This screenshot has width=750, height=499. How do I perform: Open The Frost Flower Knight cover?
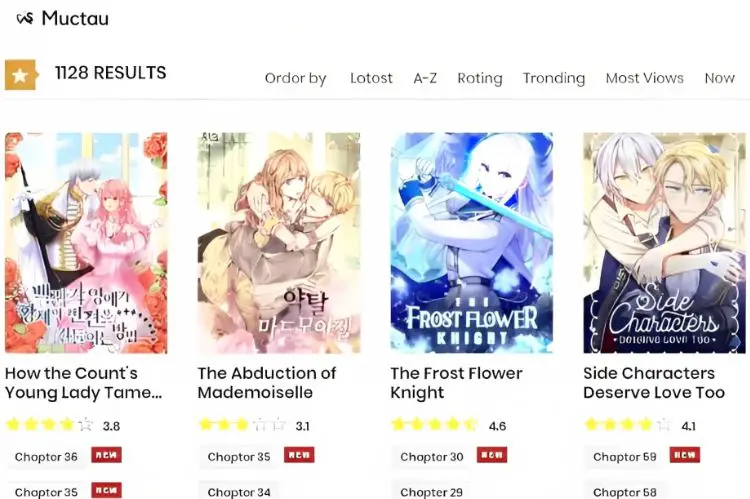tap(472, 243)
